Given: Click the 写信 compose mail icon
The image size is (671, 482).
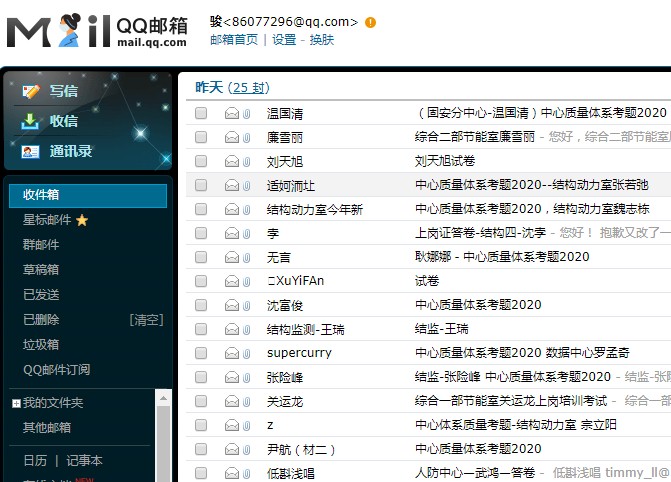Looking at the screenshot, I should 31,91.
